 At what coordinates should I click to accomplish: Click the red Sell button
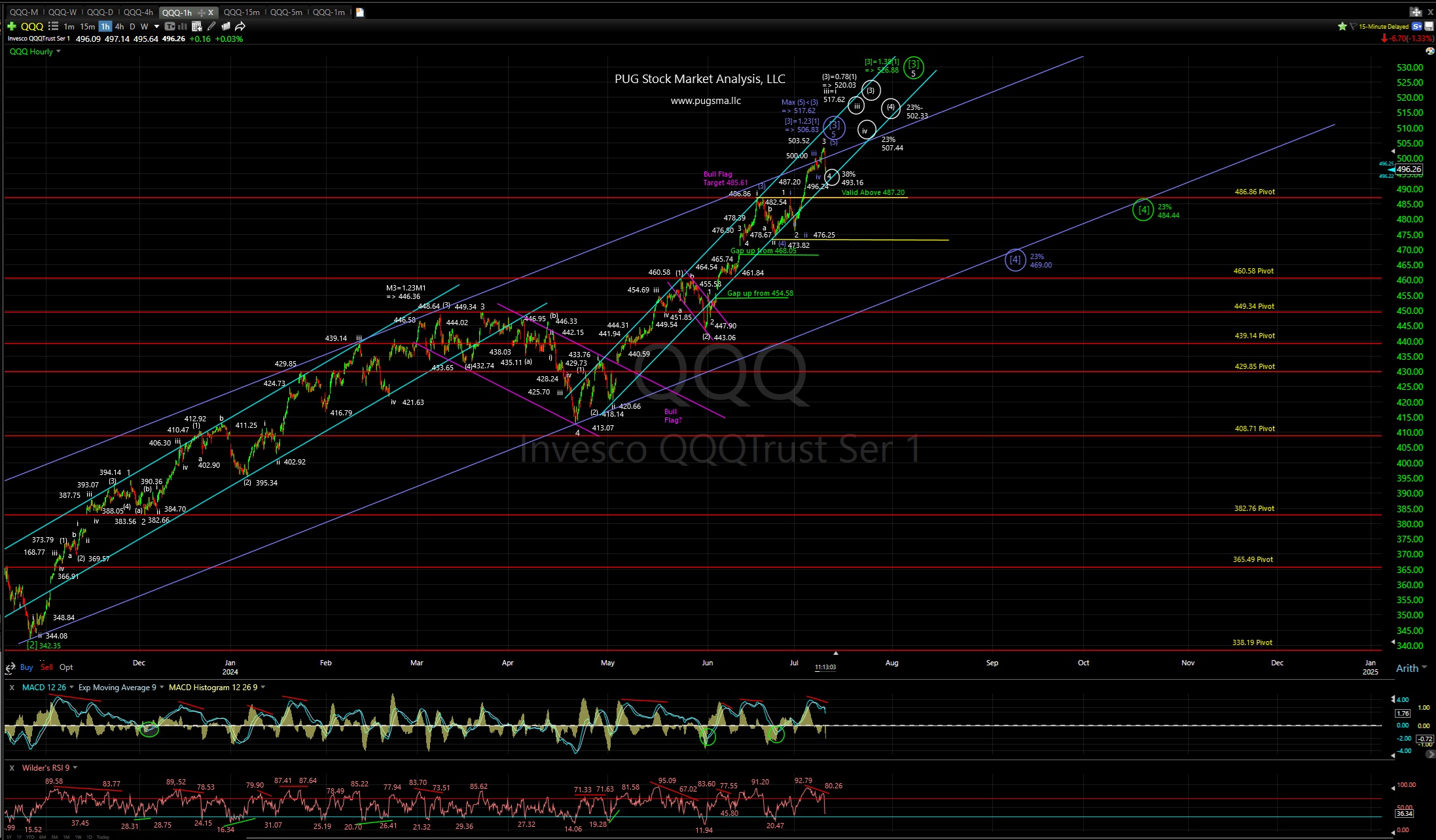click(x=46, y=667)
